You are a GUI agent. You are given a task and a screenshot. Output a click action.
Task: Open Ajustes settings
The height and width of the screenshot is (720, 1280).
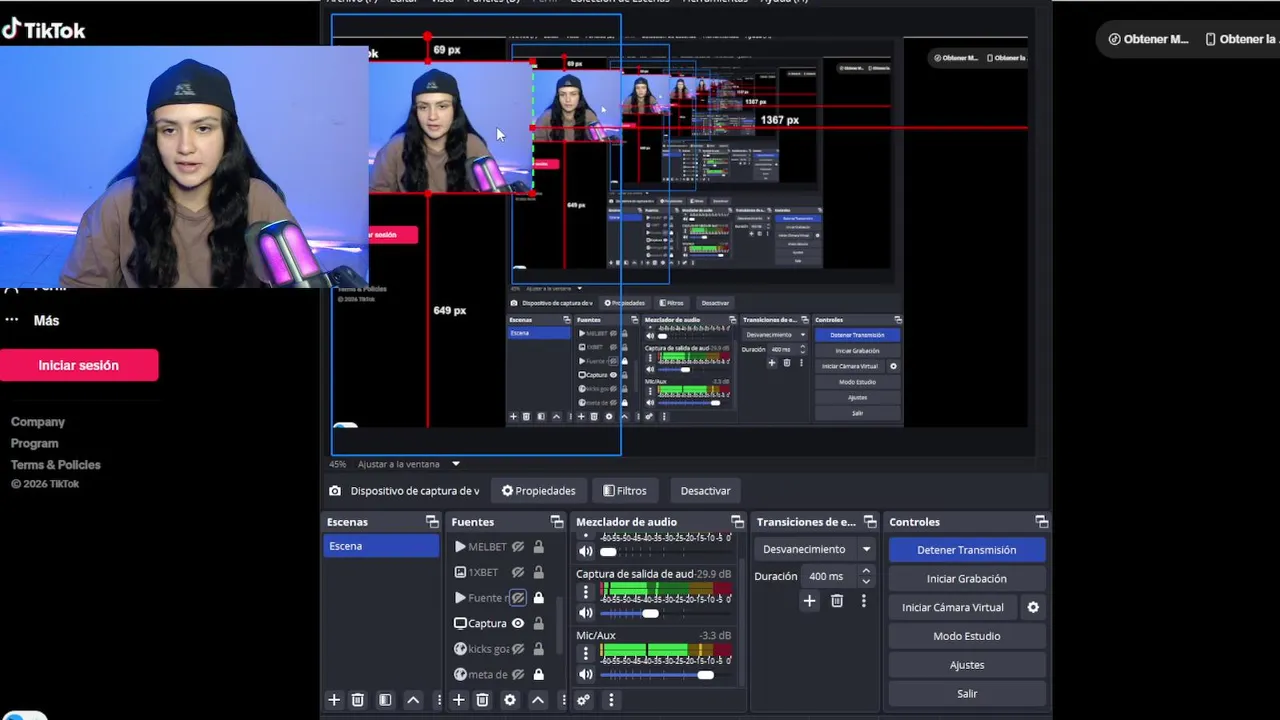pos(967,665)
